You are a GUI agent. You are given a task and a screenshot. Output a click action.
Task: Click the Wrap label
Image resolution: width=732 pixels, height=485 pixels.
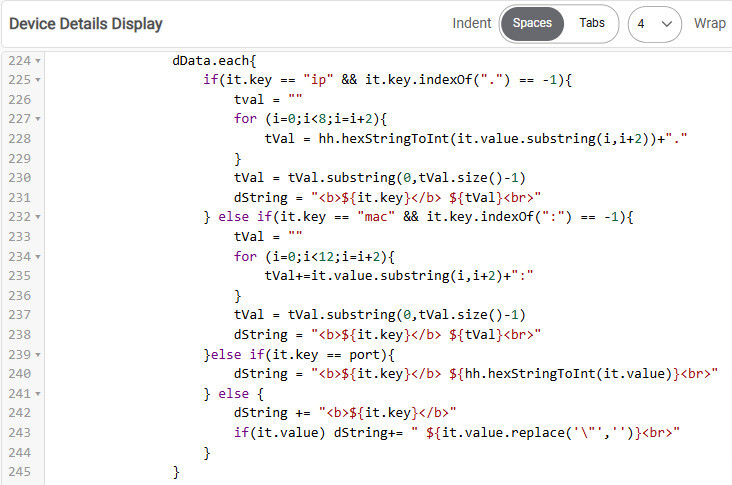[x=710, y=23]
